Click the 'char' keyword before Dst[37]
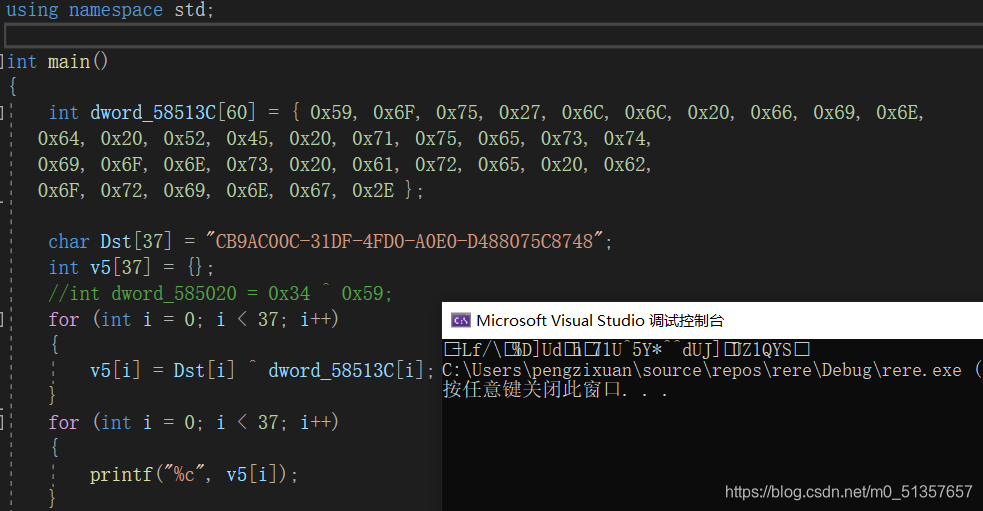Image resolution: width=983 pixels, height=511 pixels. point(69,241)
